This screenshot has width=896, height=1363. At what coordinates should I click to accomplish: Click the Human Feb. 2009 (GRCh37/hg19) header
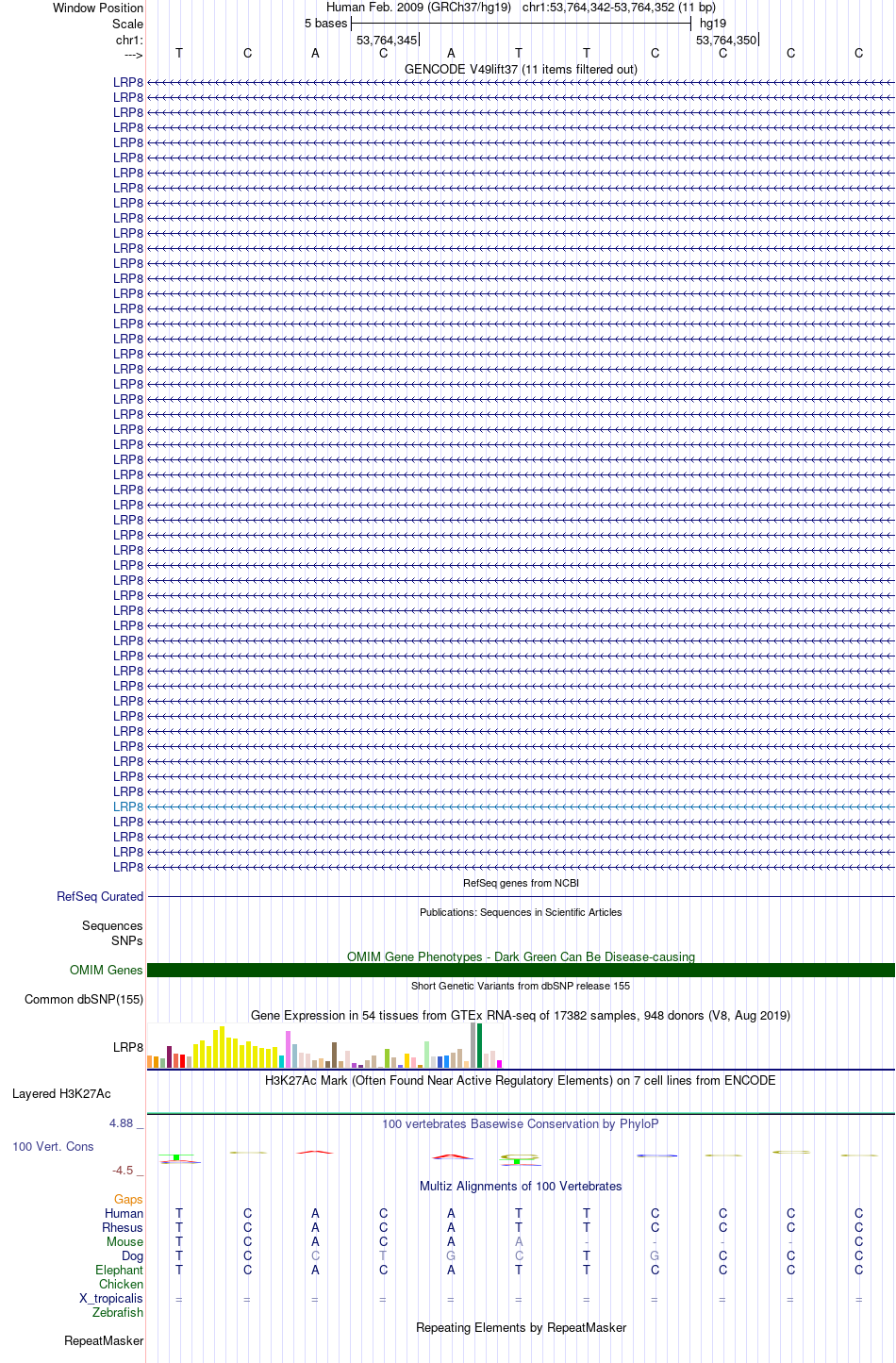click(x=419, y=8)
